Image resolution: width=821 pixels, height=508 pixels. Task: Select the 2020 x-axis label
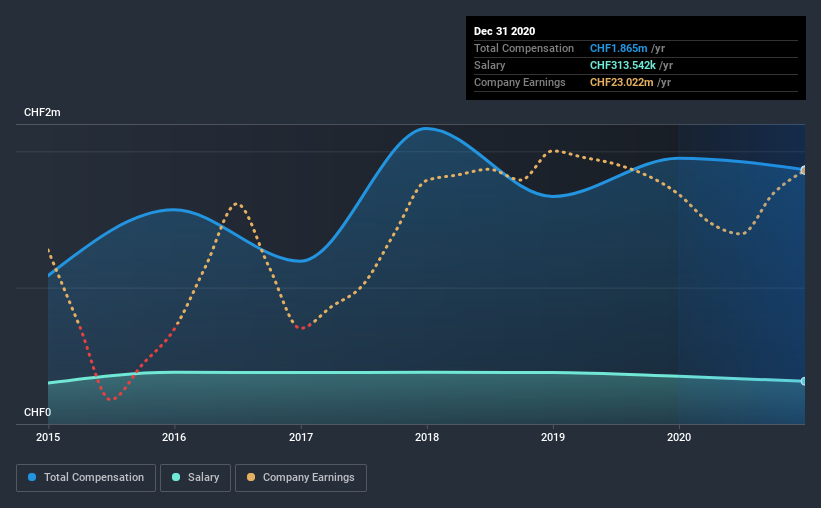click(679, 437)
